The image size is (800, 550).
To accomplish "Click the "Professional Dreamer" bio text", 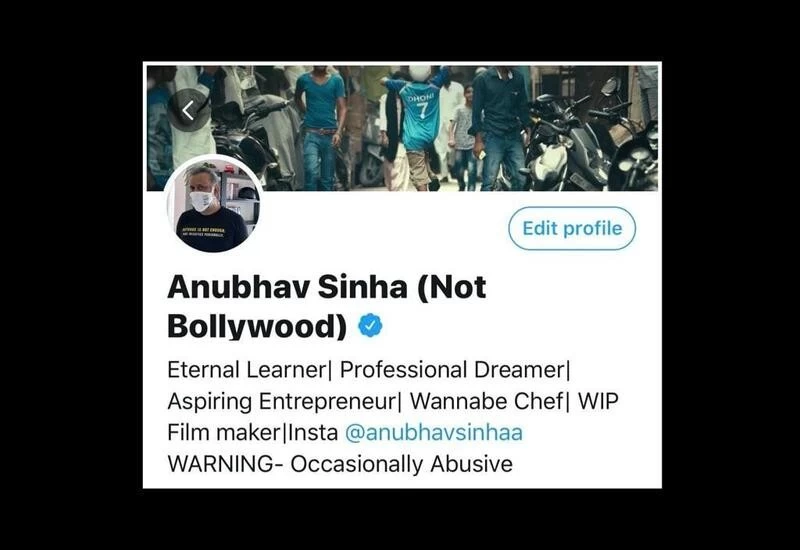I will tap(452, 370).
